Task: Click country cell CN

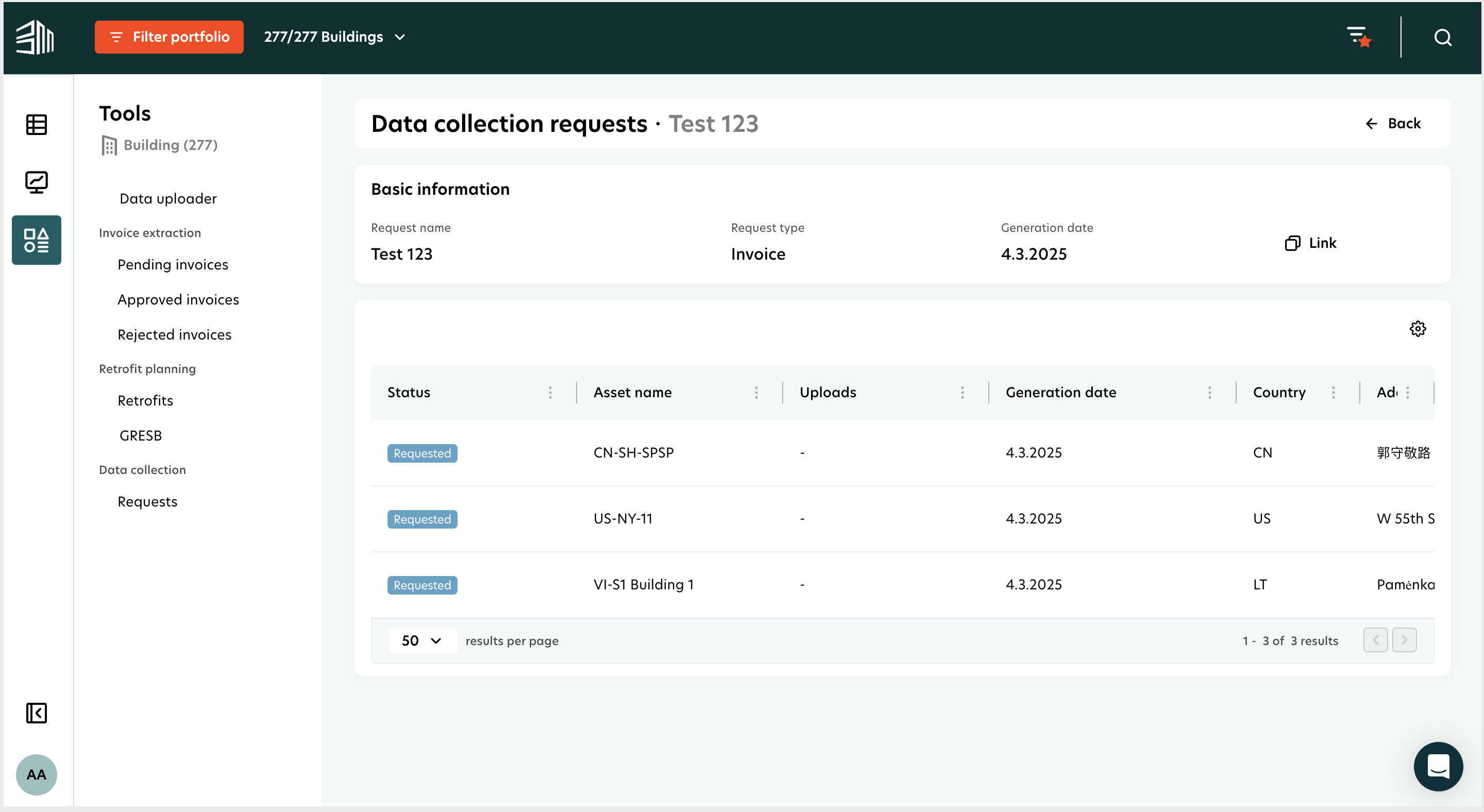Action: click(x=1262, y=453)
